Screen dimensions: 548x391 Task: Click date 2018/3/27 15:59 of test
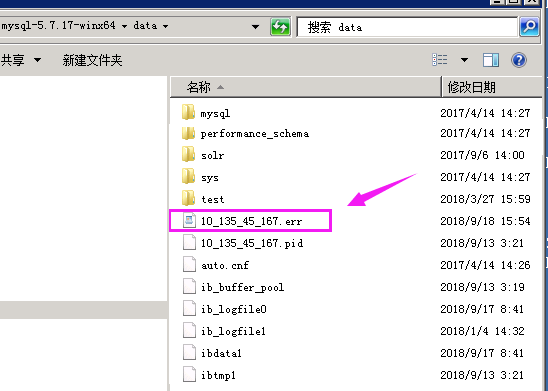pos(485,199)
